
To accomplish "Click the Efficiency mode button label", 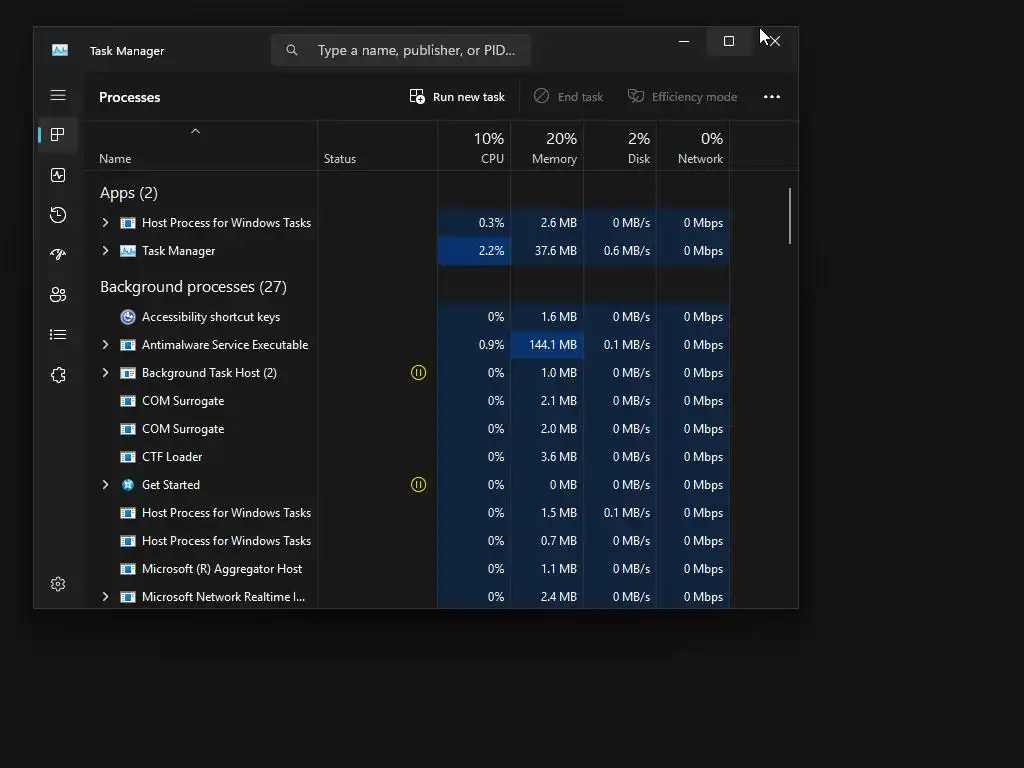I will 694,97.
